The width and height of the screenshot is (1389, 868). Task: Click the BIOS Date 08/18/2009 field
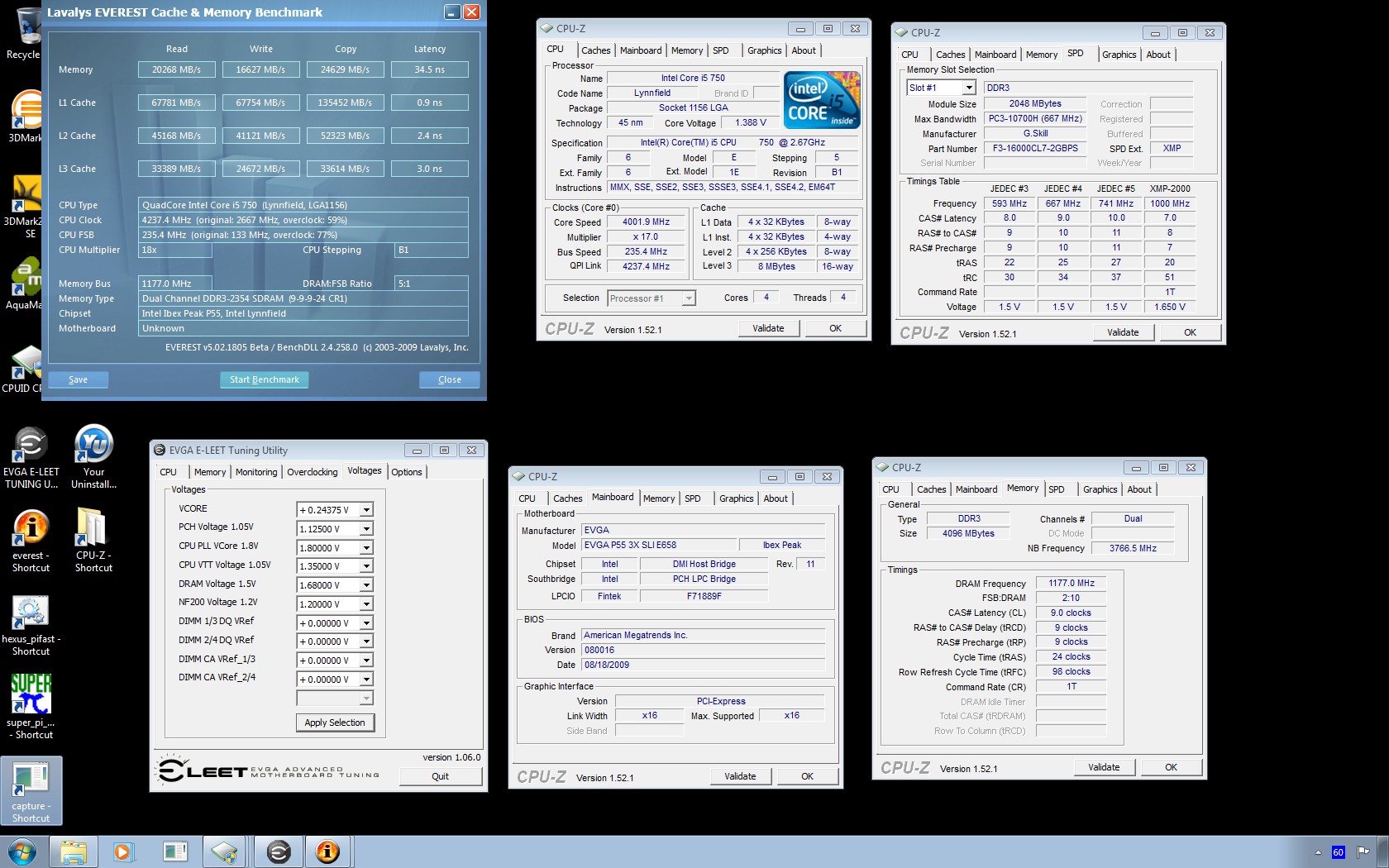point(704,665)
